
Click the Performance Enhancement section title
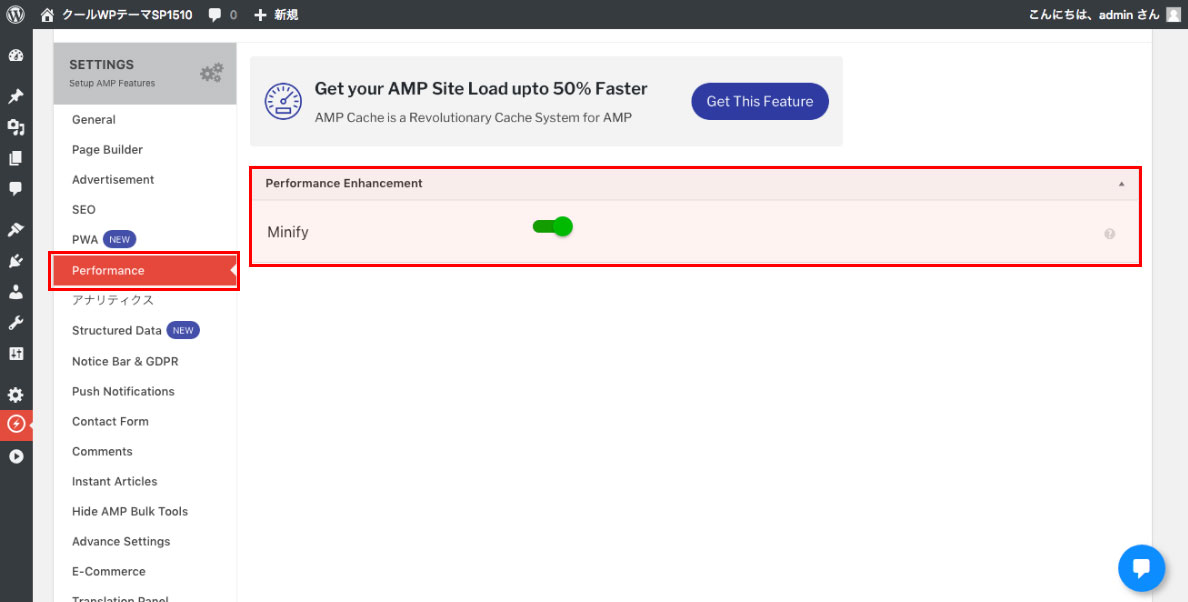click(x=344, y=183)
